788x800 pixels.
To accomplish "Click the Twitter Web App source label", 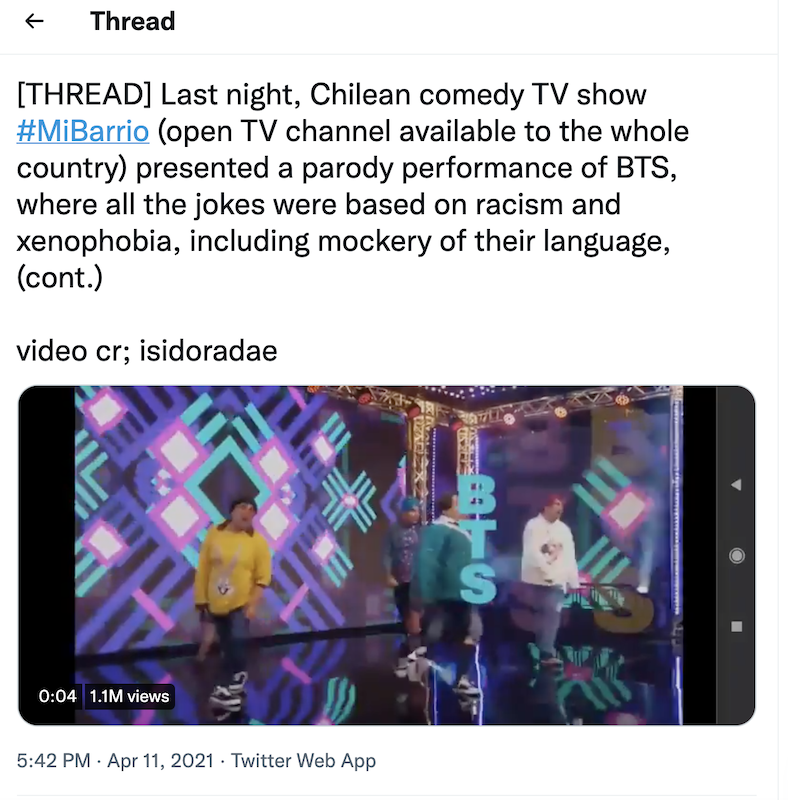I will coord(303,761).
